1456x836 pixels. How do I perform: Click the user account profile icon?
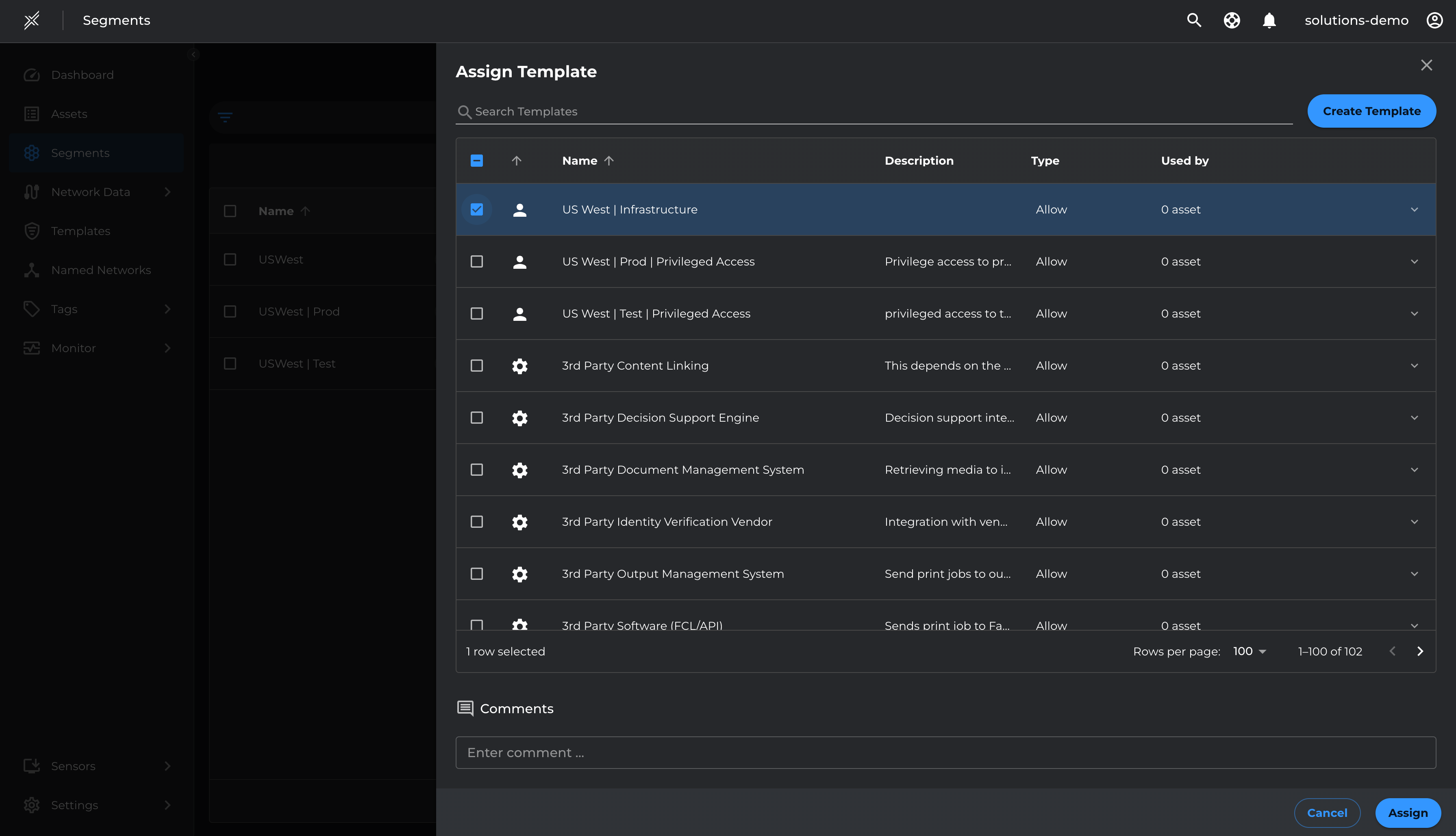(x=1434, y=20)
